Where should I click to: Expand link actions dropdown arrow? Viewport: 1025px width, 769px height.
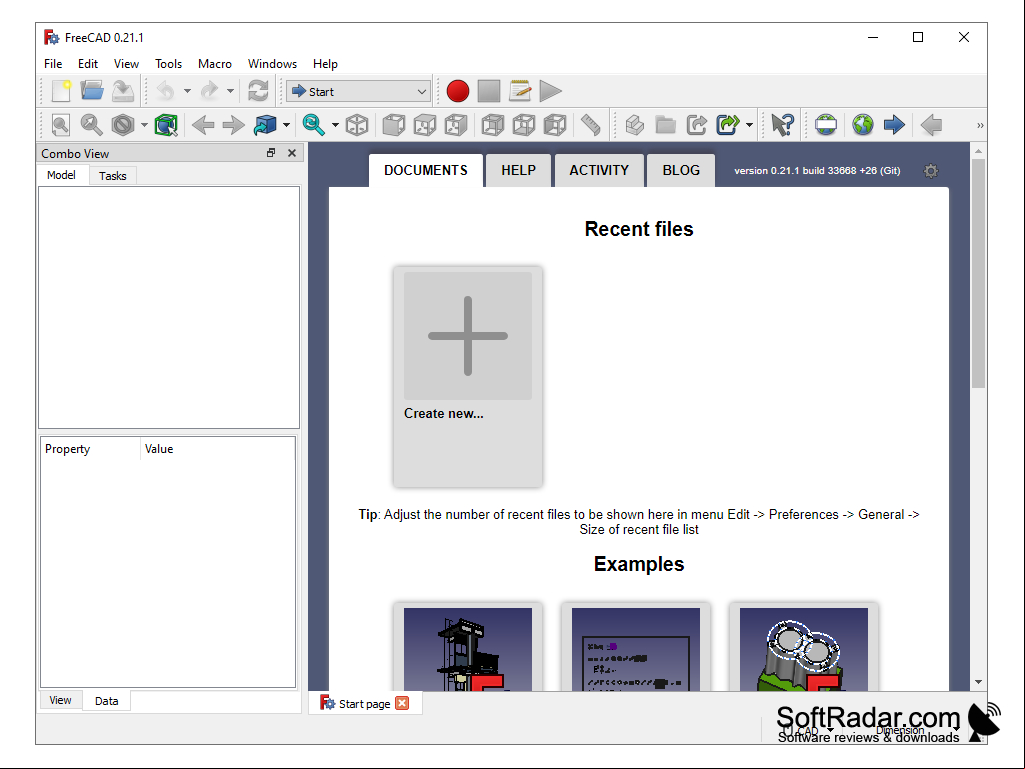point(749,125)
